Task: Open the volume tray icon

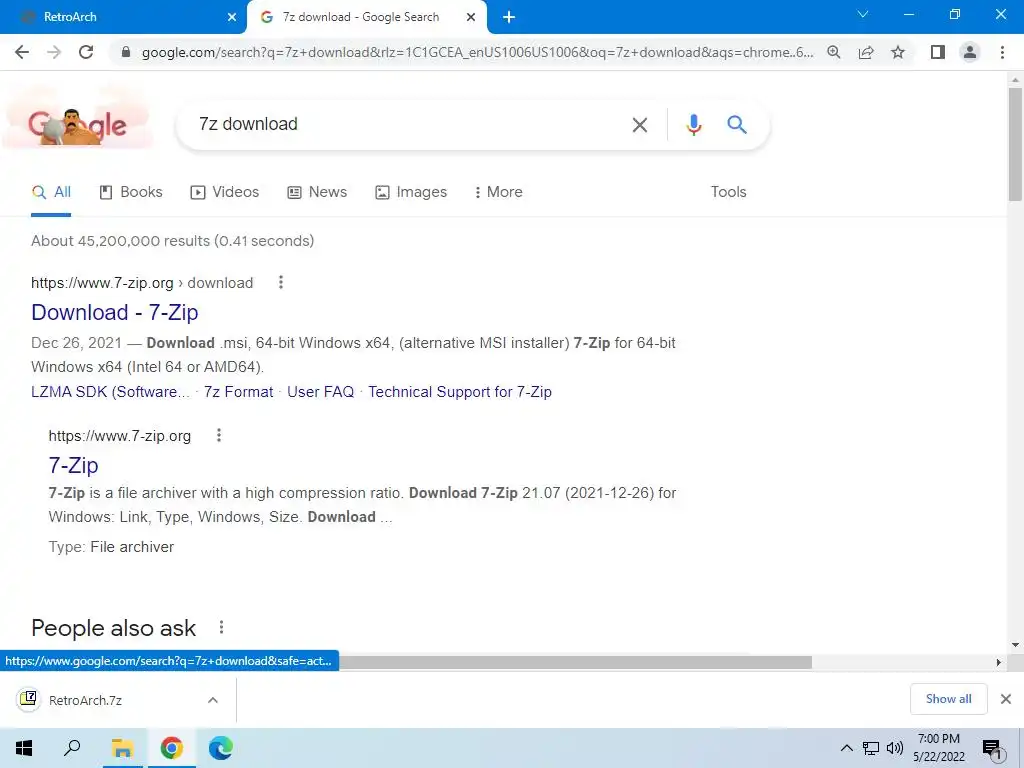Action: (895, 748)
